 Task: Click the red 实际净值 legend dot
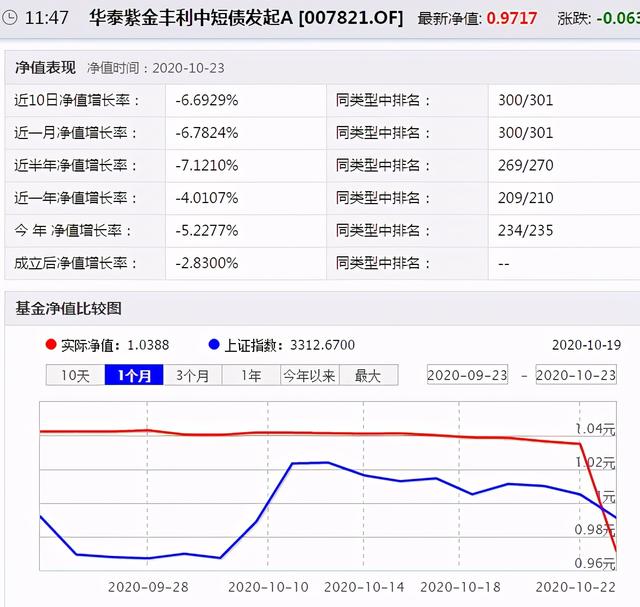coord(51,345)
